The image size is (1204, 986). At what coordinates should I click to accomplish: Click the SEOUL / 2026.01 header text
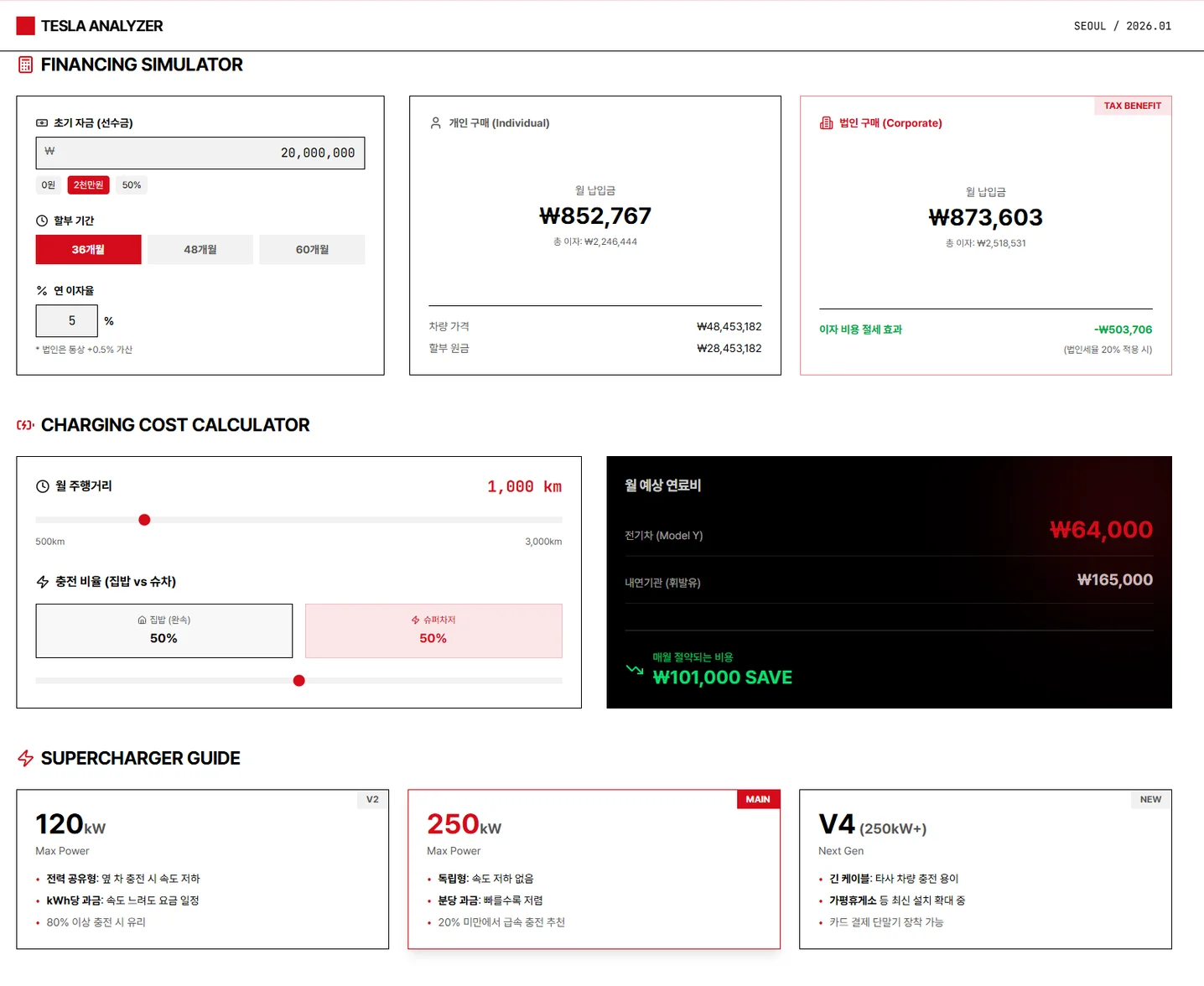(1123, 26)
